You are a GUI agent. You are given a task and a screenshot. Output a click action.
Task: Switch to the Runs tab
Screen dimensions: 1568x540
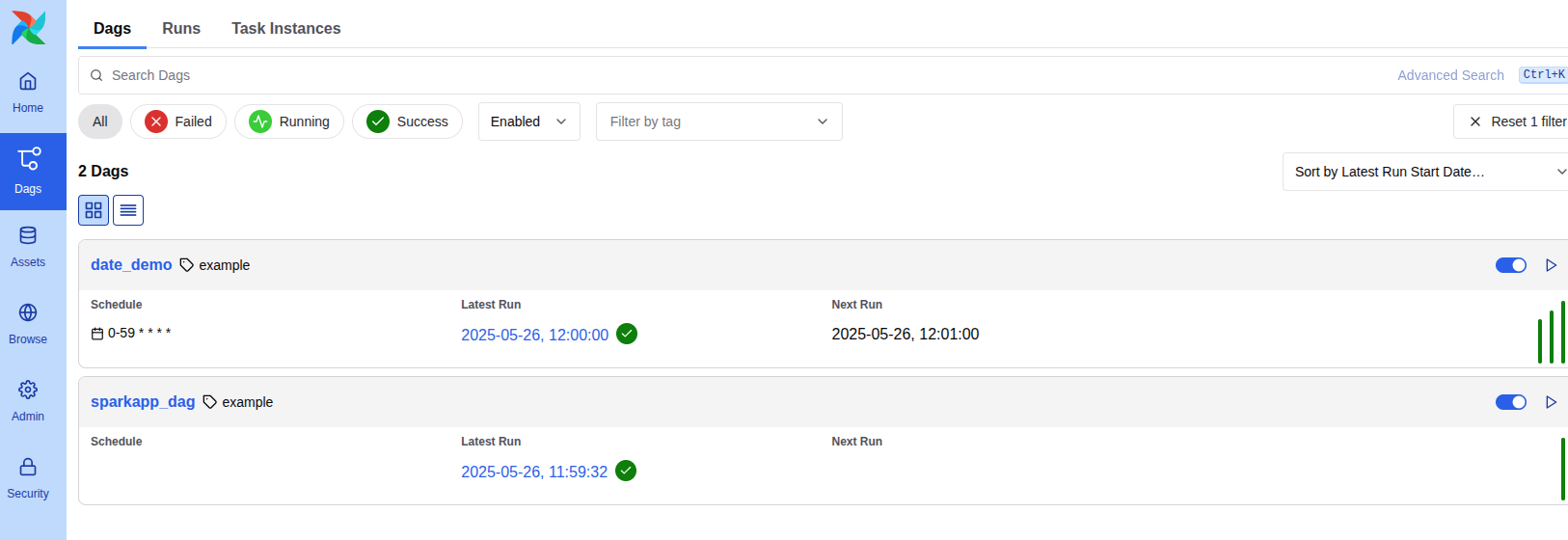[181, 29]
